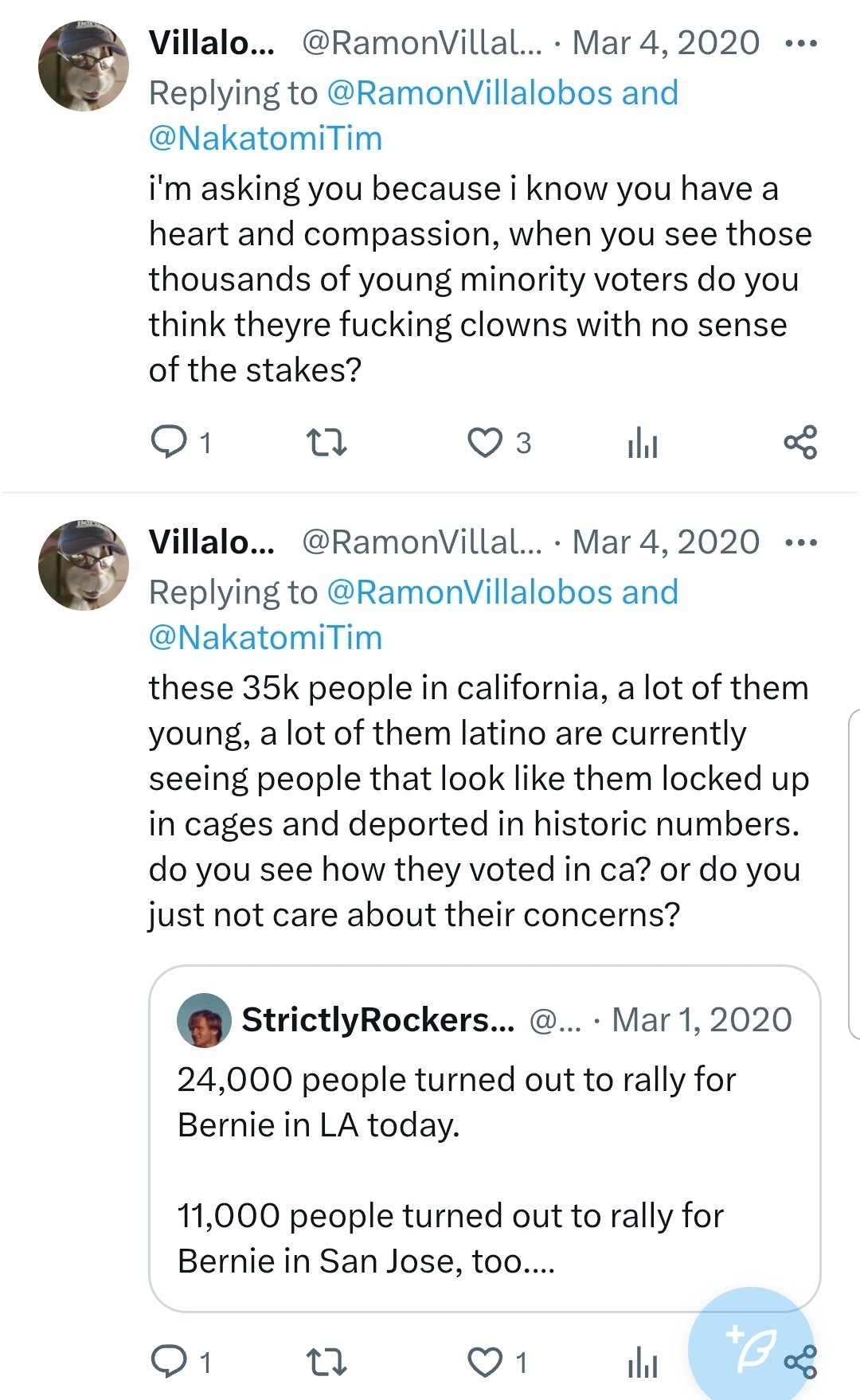Open StrictlyRockers avatar in quoted tweet
The height and width of the screenshot is (1400, 860).
coord(204,1019)
